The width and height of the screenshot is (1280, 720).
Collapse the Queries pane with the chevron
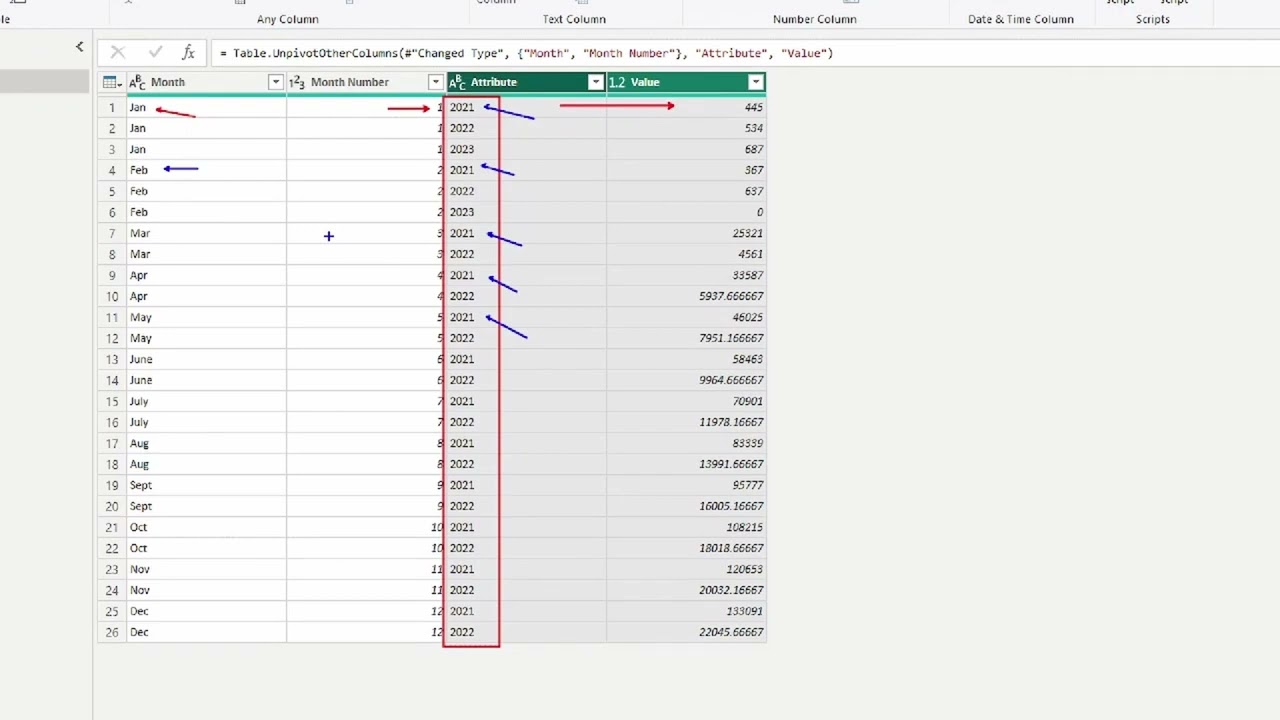pos(80,46)
